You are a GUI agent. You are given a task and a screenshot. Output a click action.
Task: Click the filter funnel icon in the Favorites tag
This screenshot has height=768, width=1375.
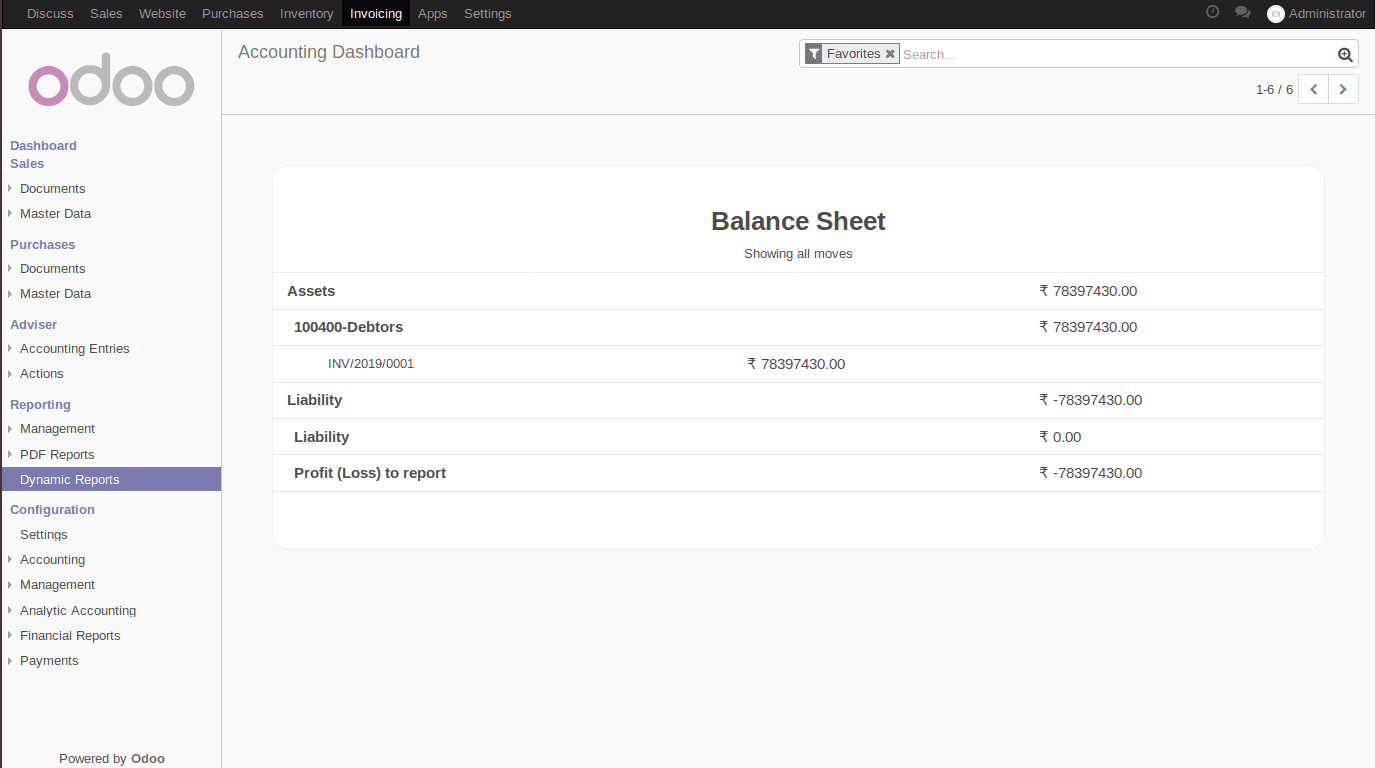pos(814,54)
